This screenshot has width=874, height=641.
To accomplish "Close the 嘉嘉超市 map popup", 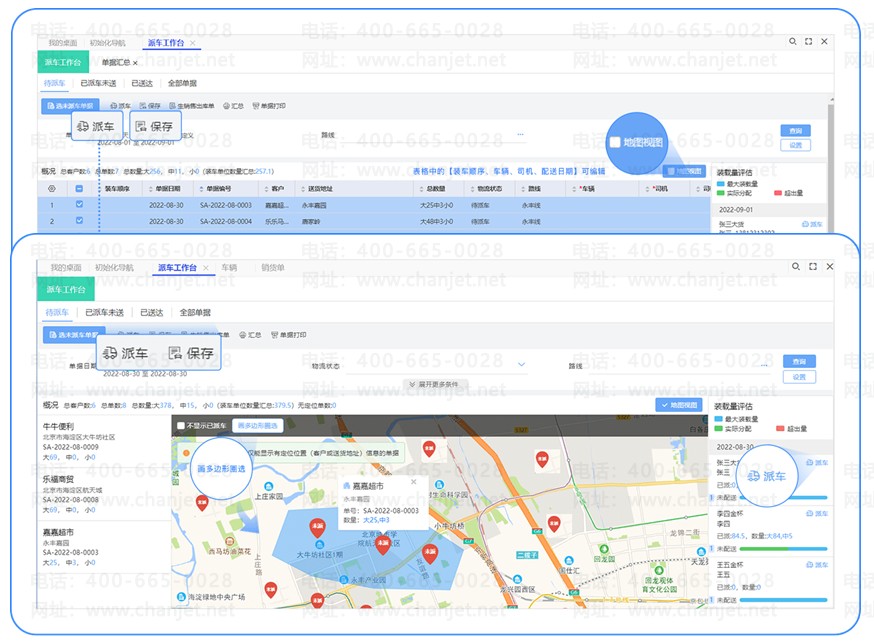I will pos(414,482).
